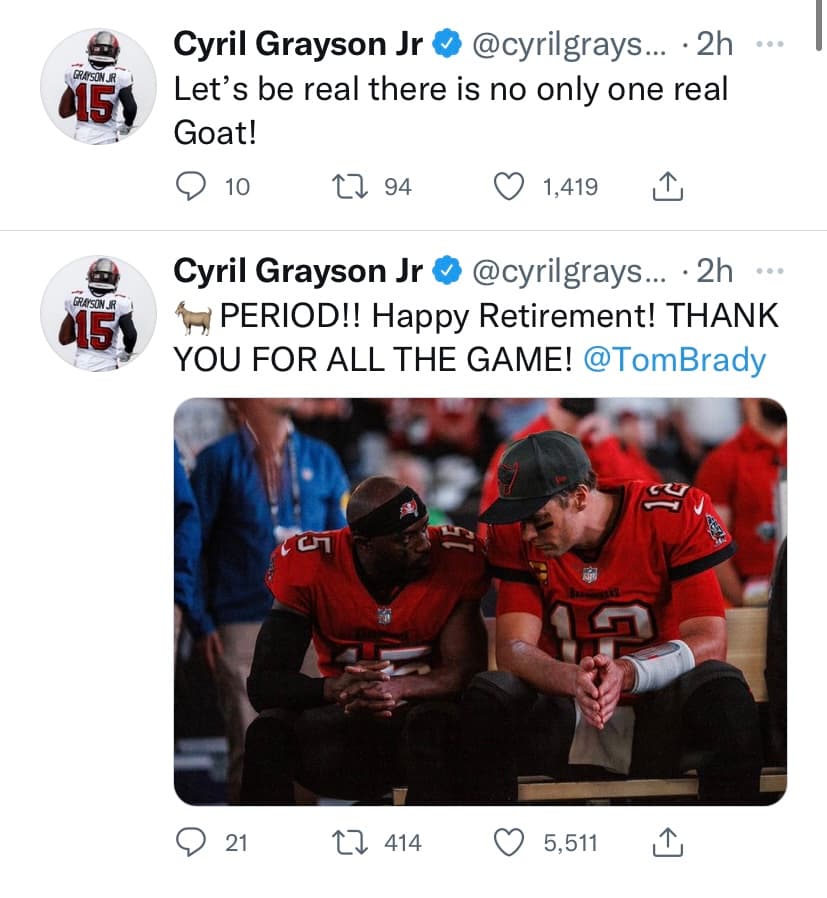Image resolution: width=827 pixels, height=898 pixels.
Task: Open the share icon below the photo tweet
Action: click(x=668, y=843)
